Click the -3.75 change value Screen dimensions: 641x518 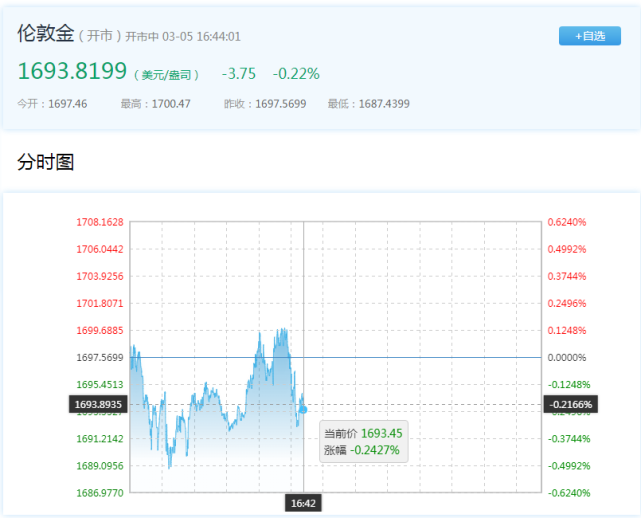[x=239, y=74]
